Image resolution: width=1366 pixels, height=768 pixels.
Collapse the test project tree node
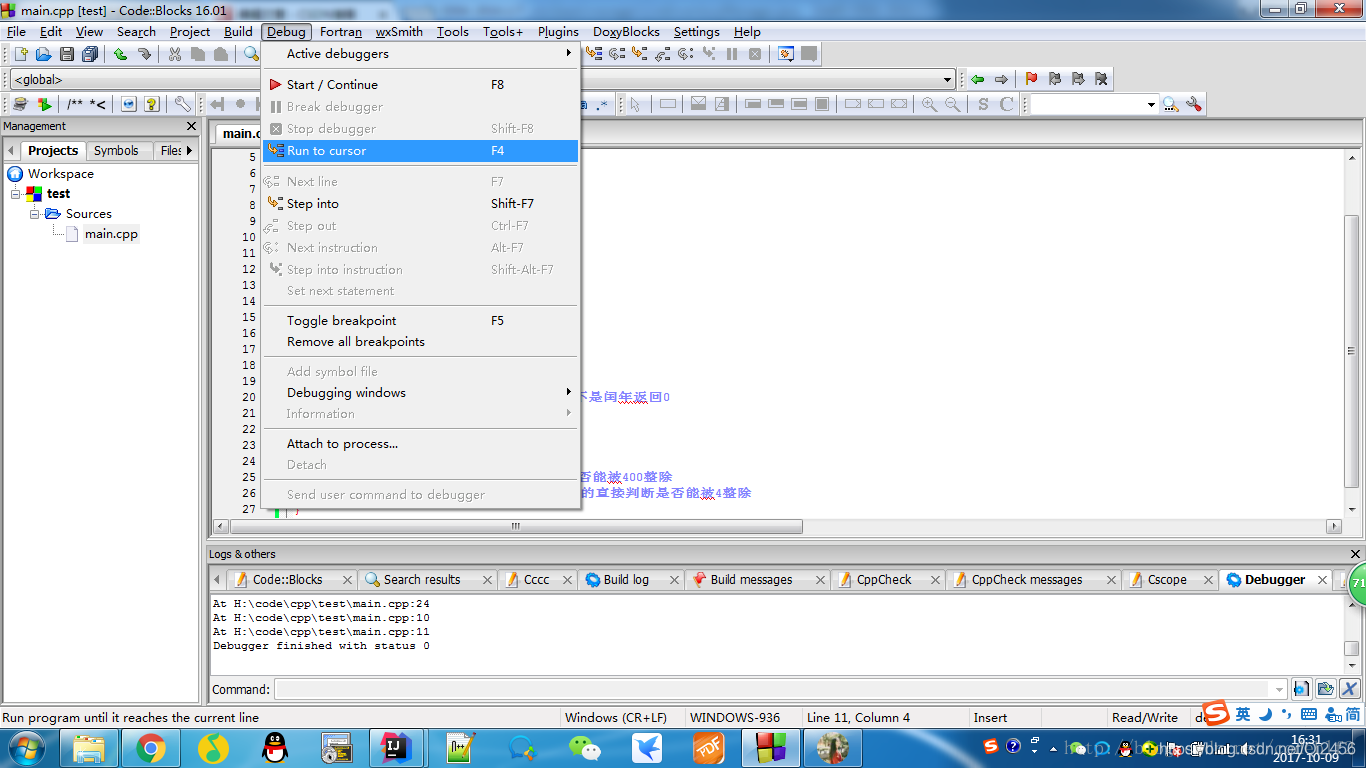pyautogui.click(x=16, y=194)
